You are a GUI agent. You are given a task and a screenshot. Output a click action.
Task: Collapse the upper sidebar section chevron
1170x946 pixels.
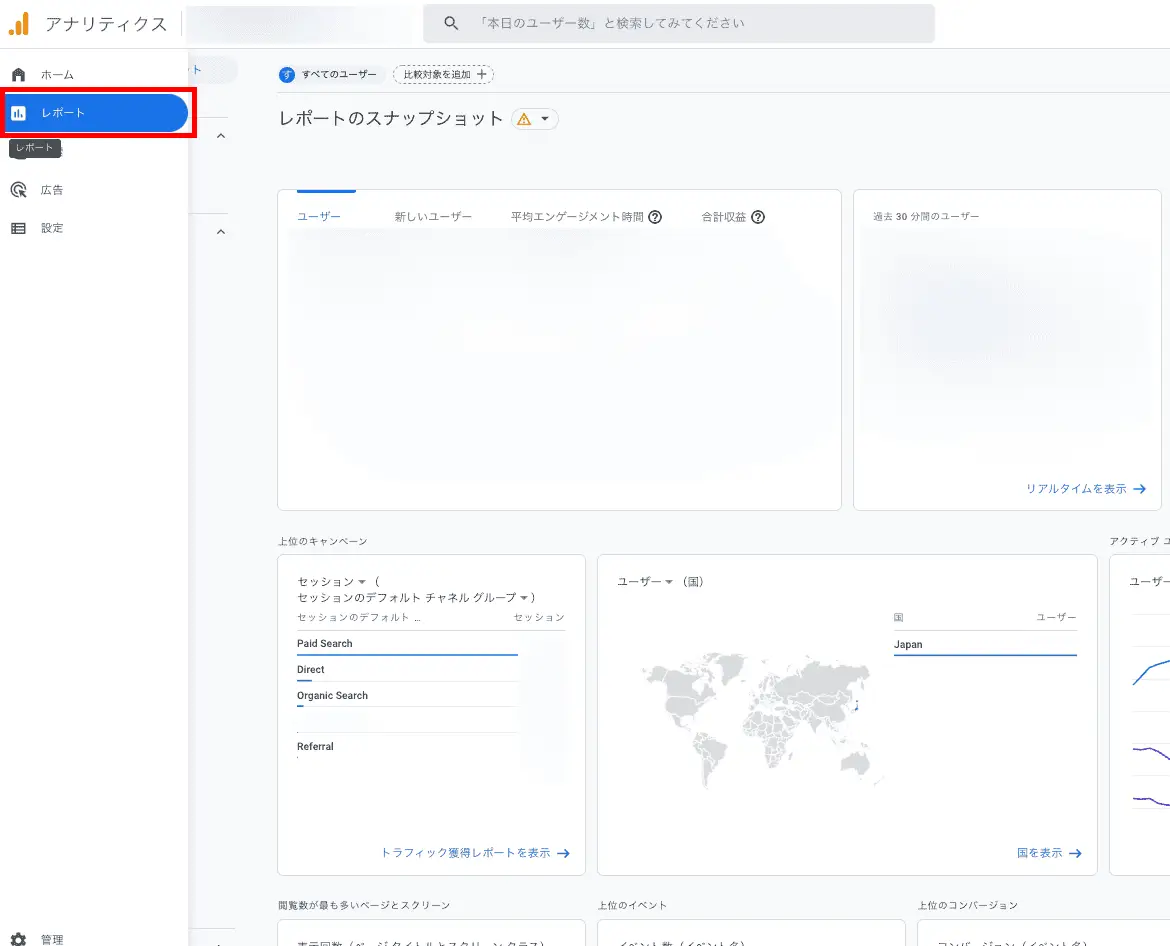point(221,134)
